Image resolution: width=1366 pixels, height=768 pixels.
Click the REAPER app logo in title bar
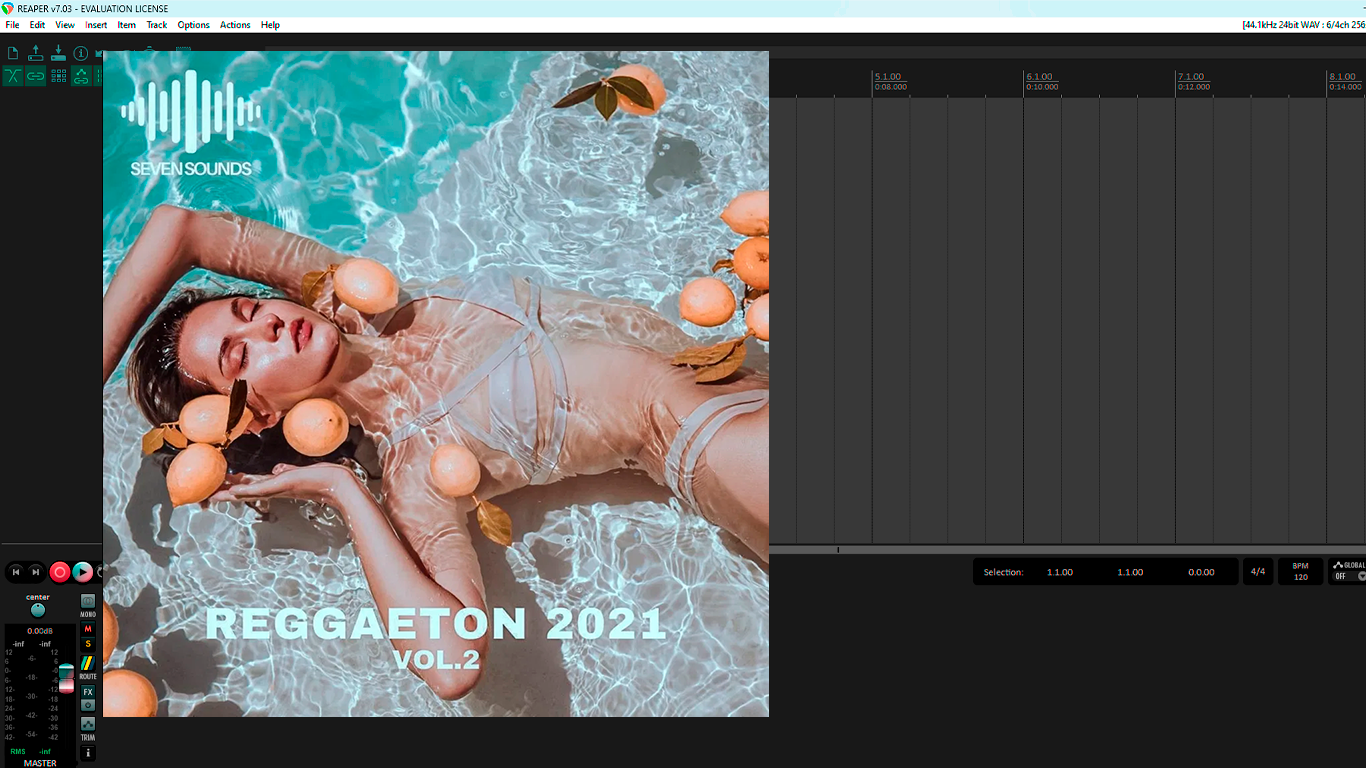[8, 8]
